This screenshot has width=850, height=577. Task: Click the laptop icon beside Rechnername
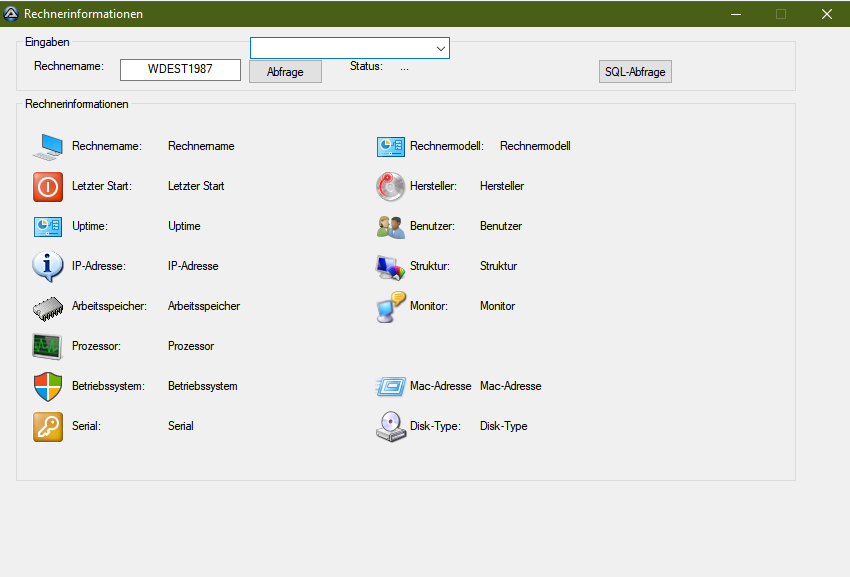[48, 147]
